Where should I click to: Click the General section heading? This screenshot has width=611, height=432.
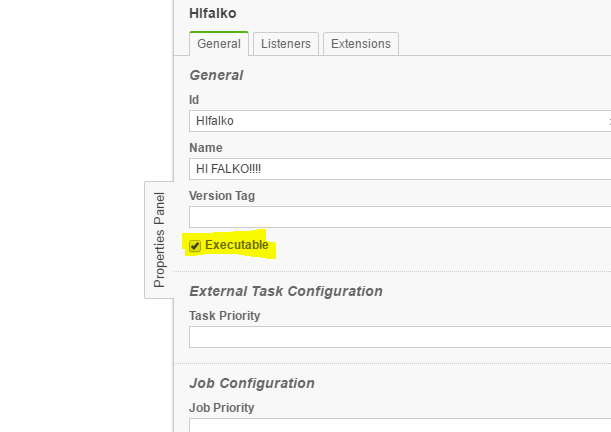click(x=216, y=75)
